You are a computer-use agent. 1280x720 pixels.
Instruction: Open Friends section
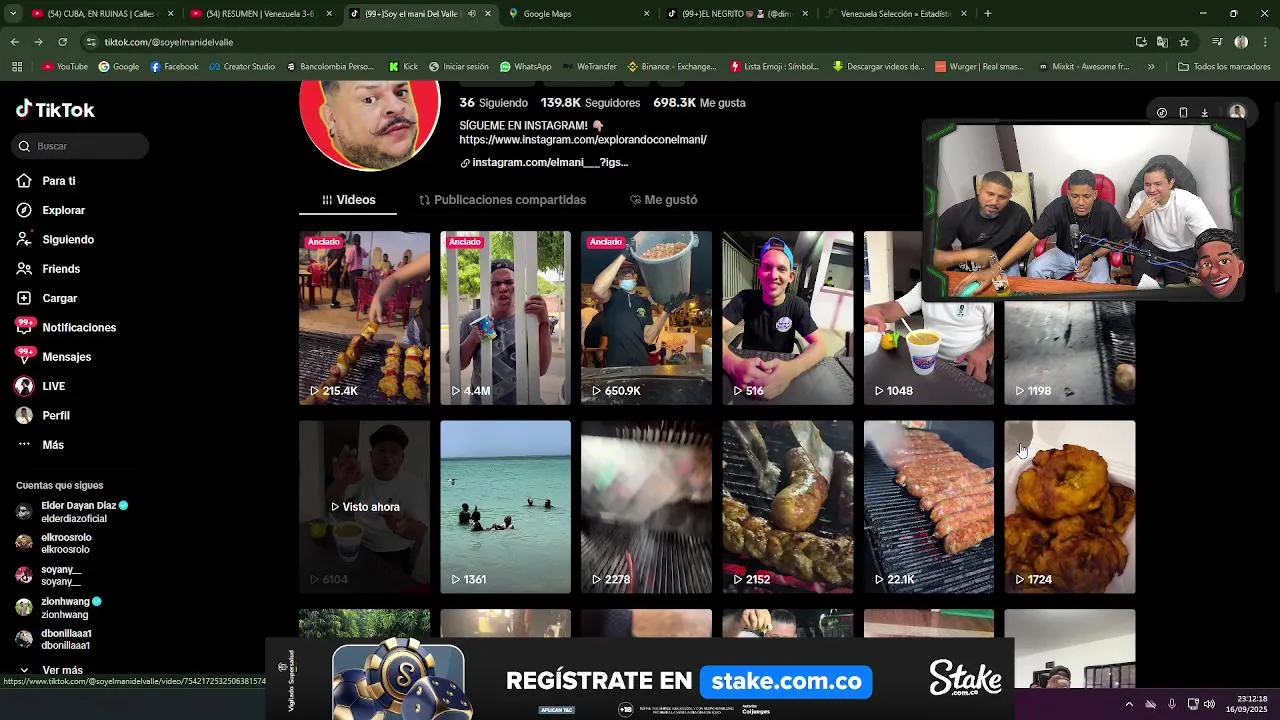[48, 269]
